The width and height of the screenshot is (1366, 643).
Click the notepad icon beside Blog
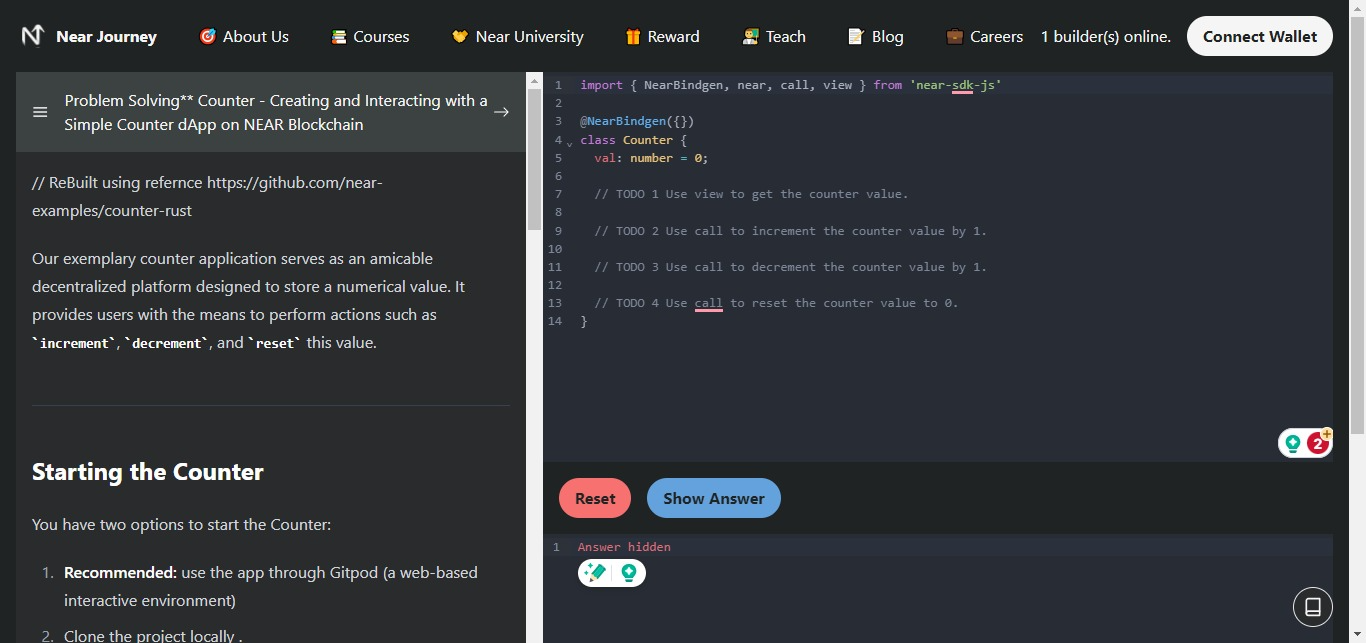click(x=856, y=37)
